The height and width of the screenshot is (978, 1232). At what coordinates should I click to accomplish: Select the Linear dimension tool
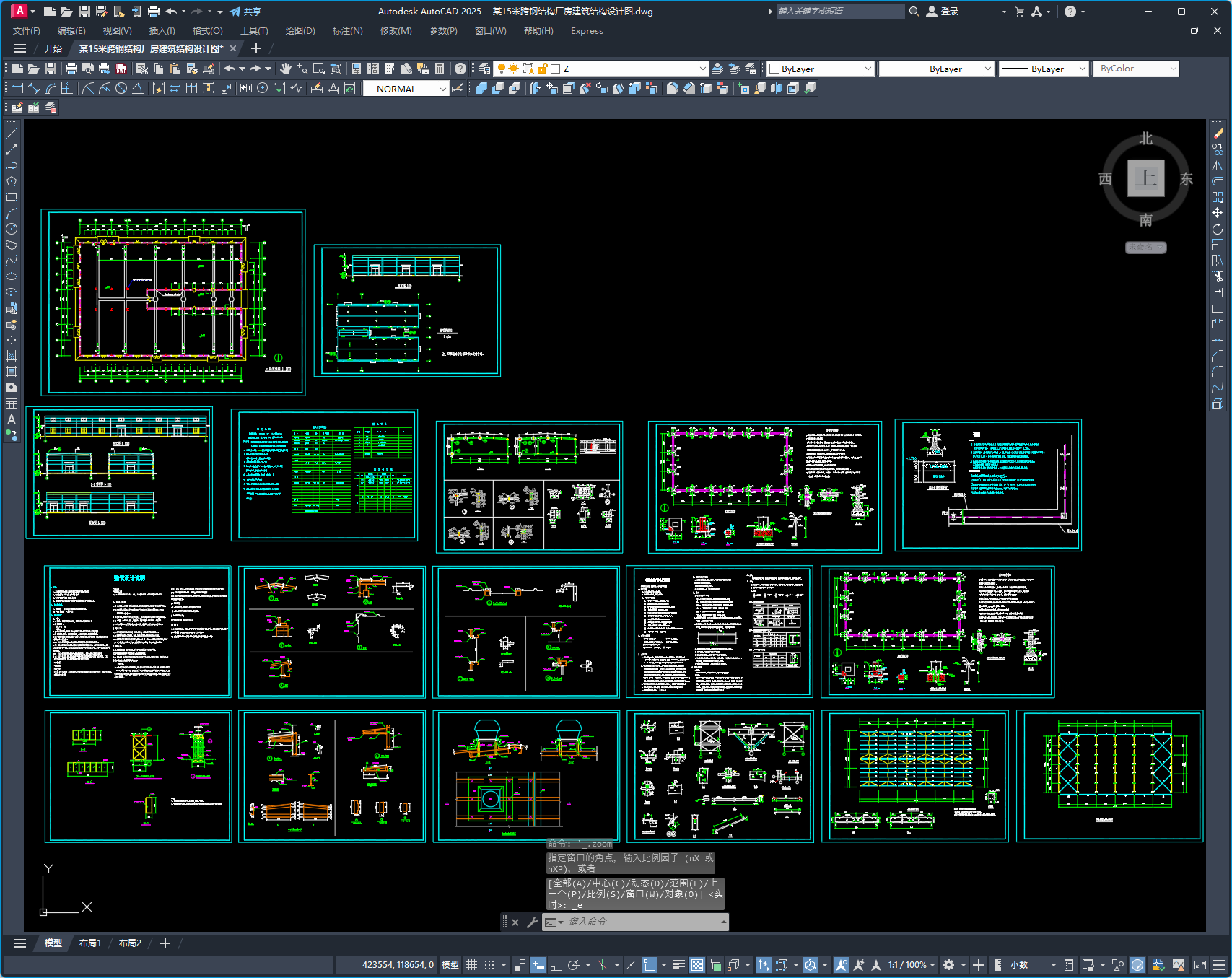17,88
